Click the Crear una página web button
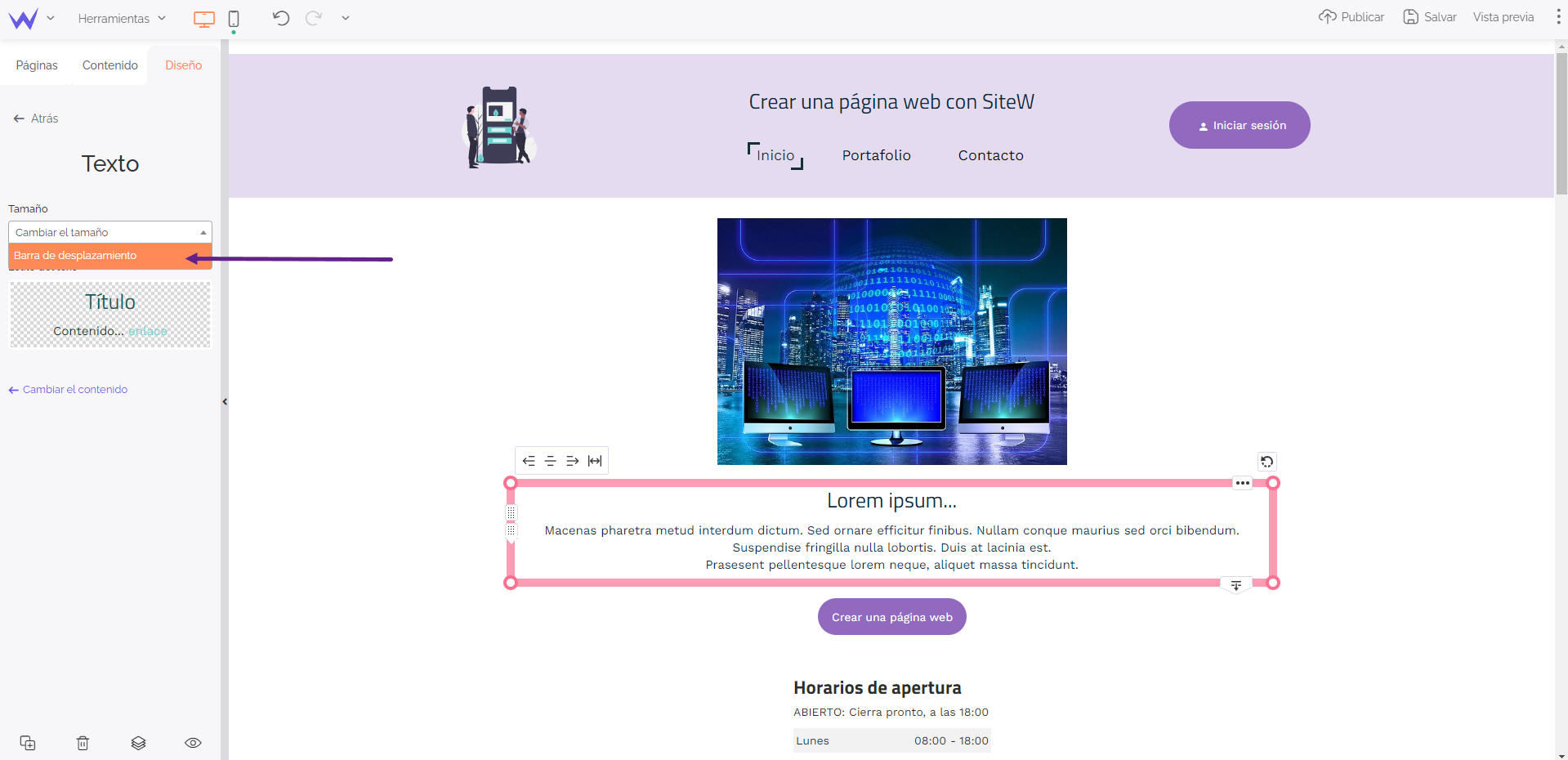This screenshot has width=1568, height=760. click(892, 617)
